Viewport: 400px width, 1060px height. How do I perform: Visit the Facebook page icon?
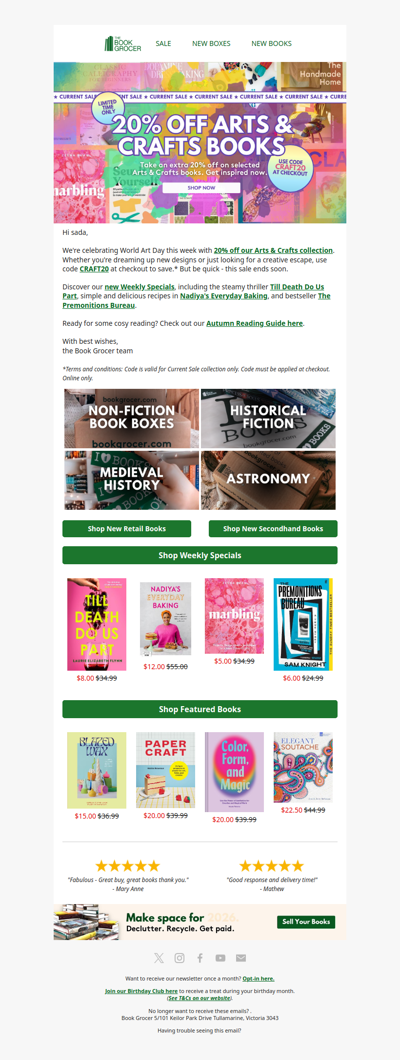pyautogui.click(x=200, y=958)
